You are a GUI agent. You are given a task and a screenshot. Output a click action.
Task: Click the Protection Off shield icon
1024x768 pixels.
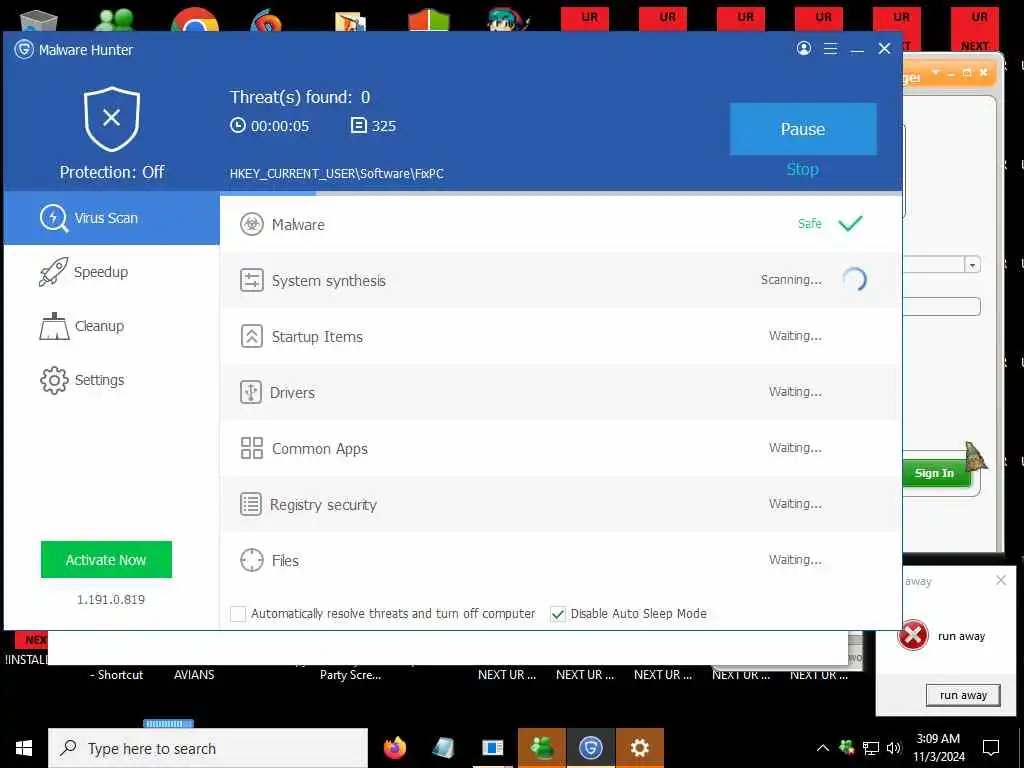(112, 118)
